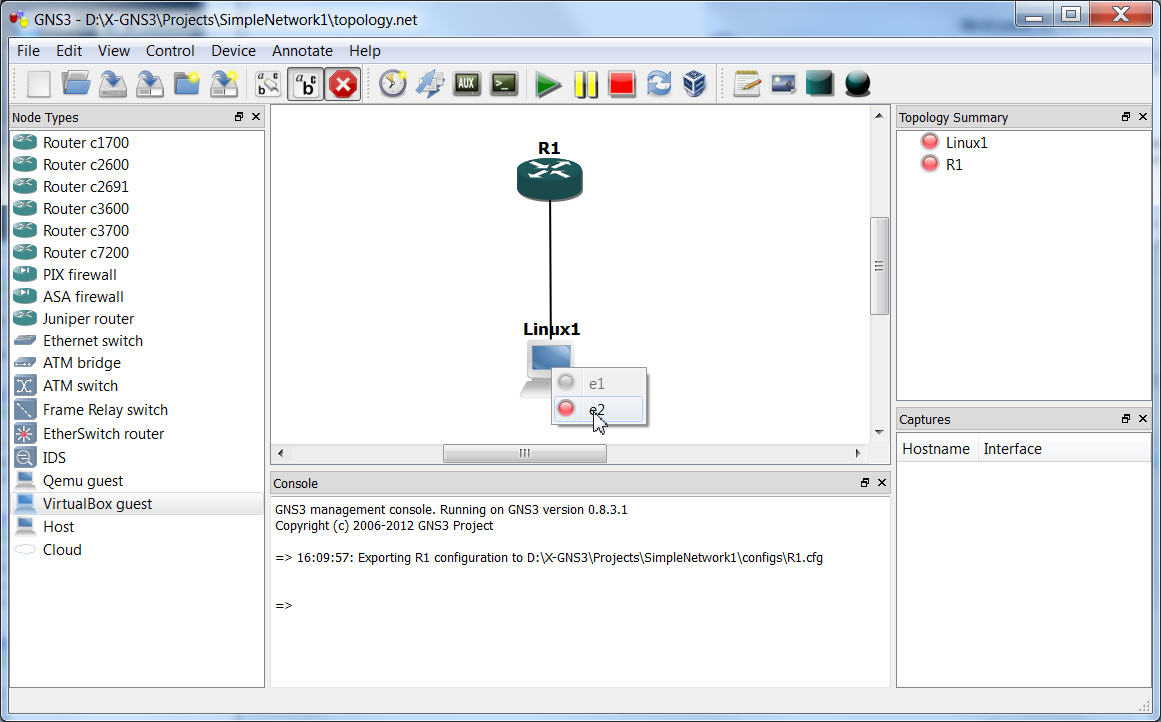Choose interface e1 in popup menu

(598, 384)
